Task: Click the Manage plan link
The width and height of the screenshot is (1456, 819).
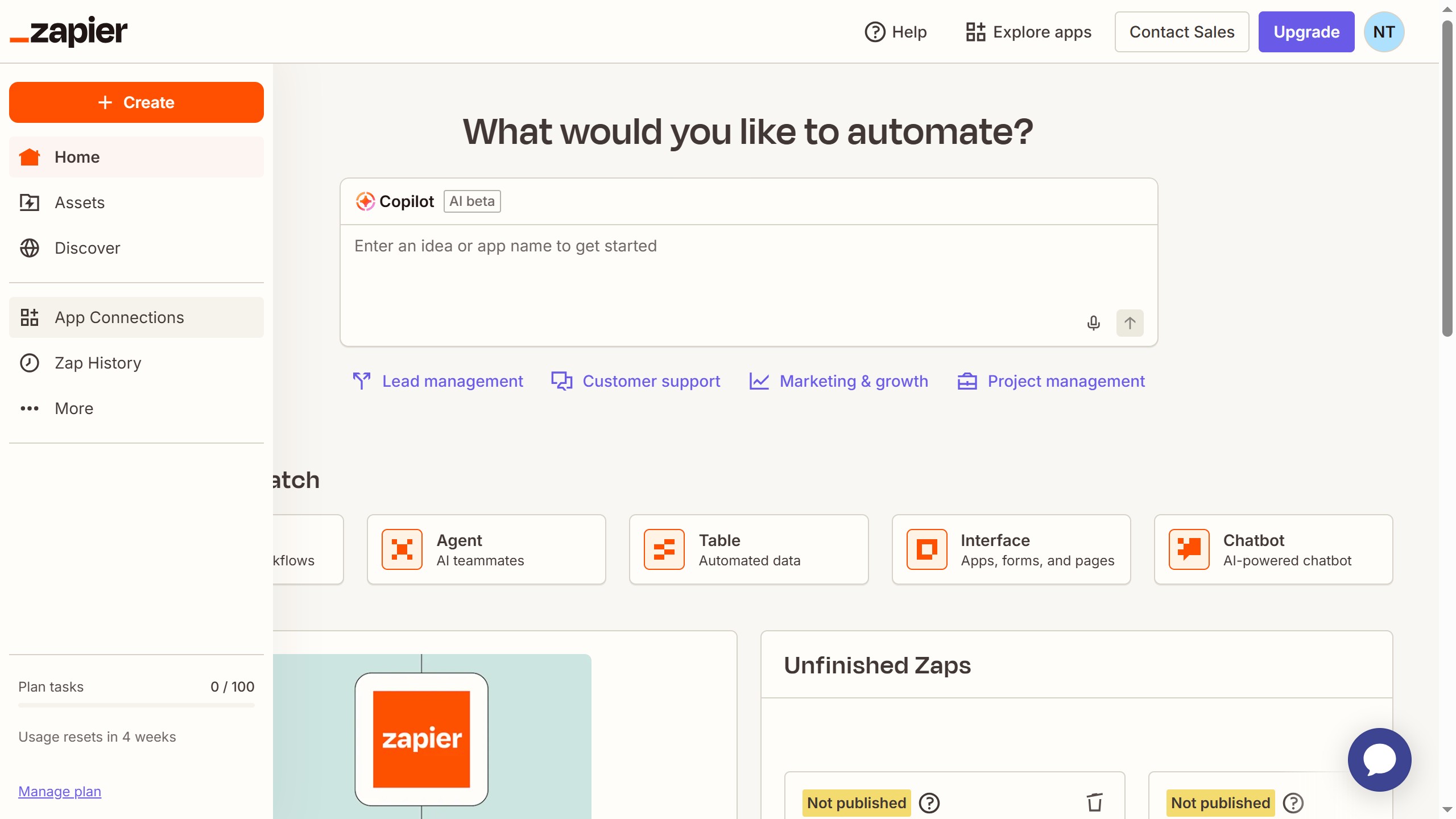Action: 60,791
